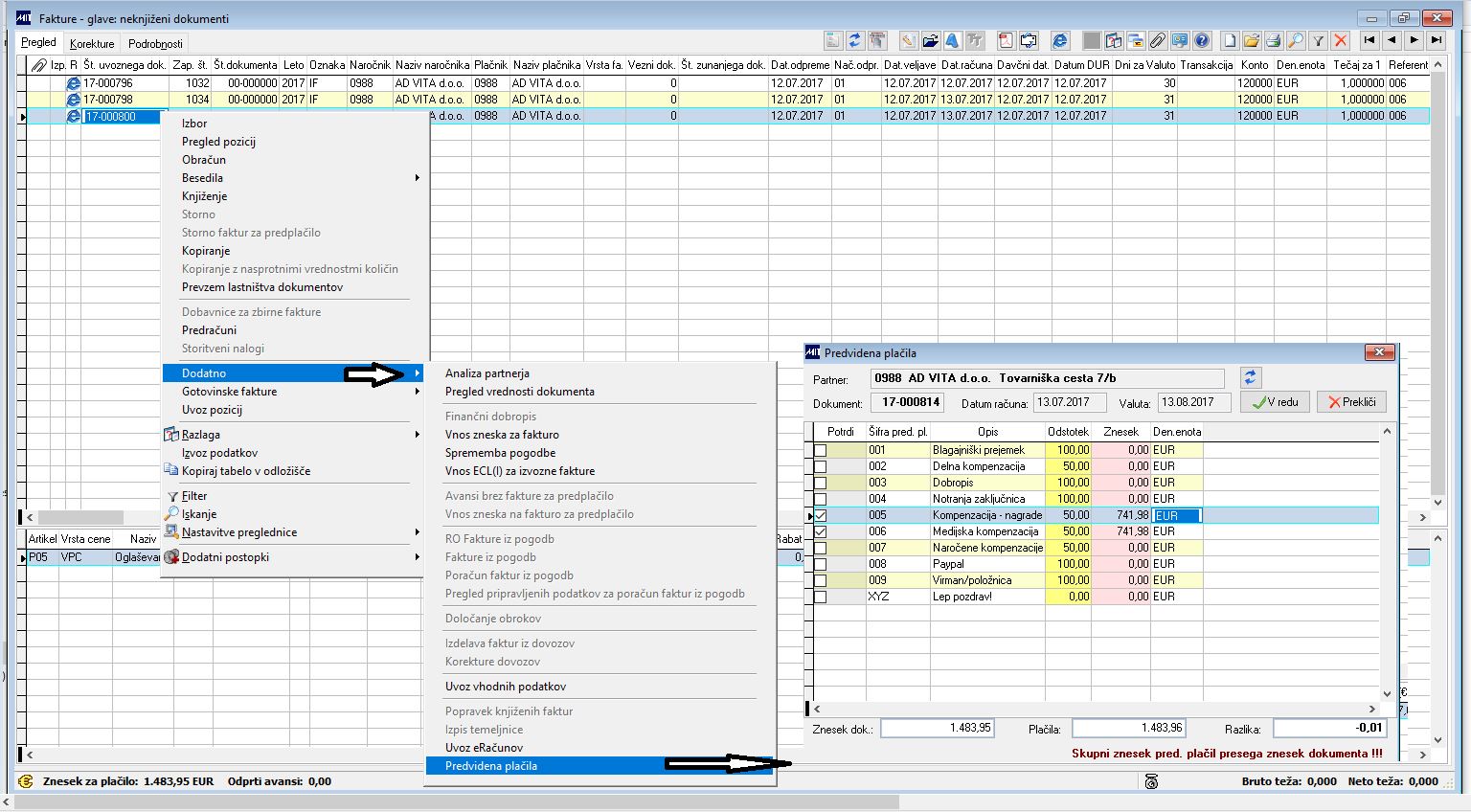Check the Virman/položnica confirm checkbox
This screenshot has height=812, width=1471.
(820, 580)
